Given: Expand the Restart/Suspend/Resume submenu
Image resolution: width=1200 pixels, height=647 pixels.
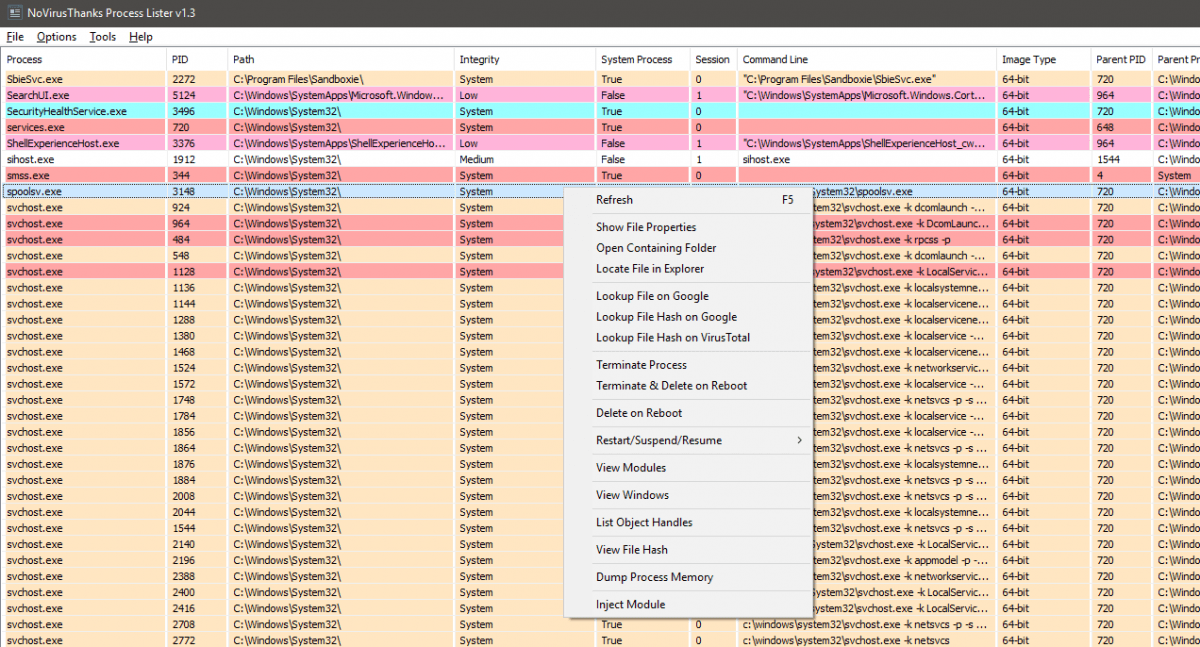Looking at the screenshot, I should point(658,440).
